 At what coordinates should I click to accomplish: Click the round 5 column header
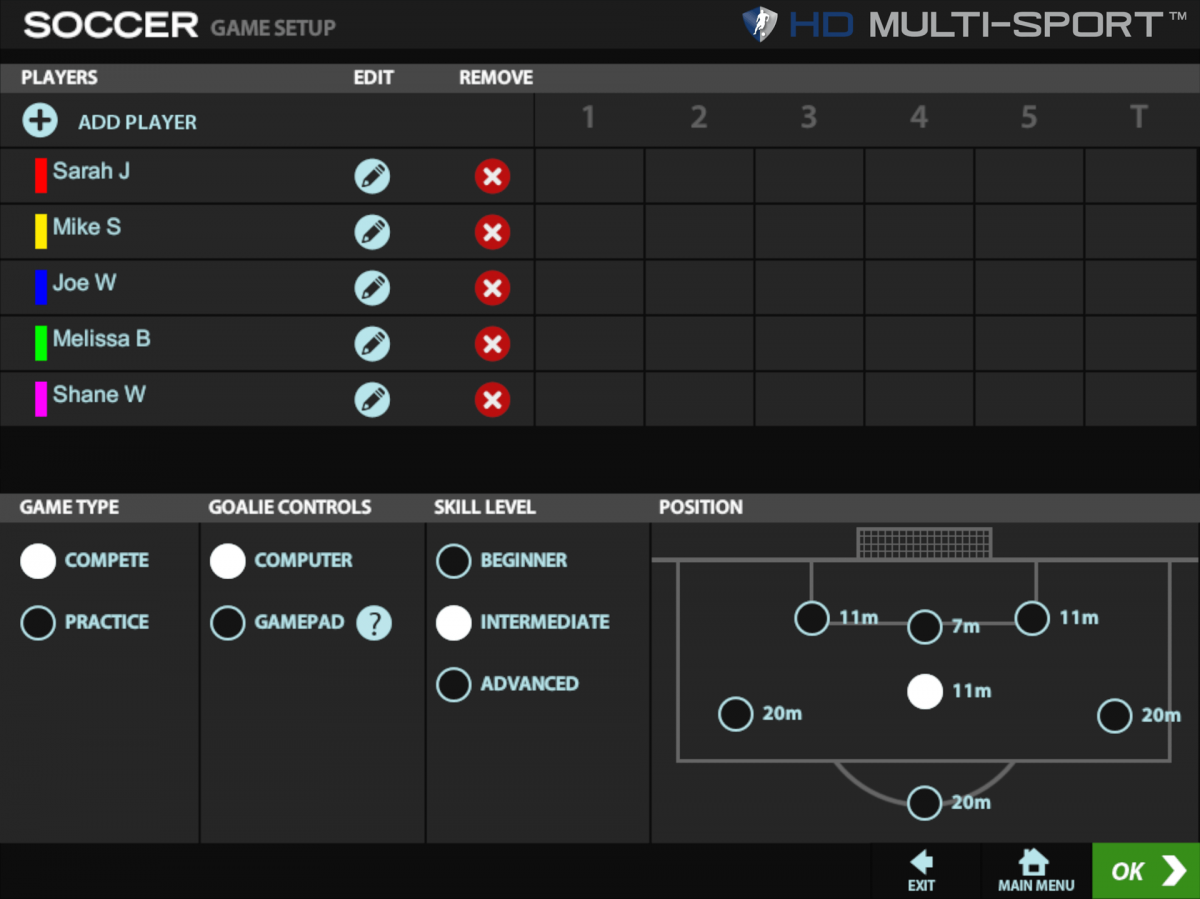[x=1029, y=118]
